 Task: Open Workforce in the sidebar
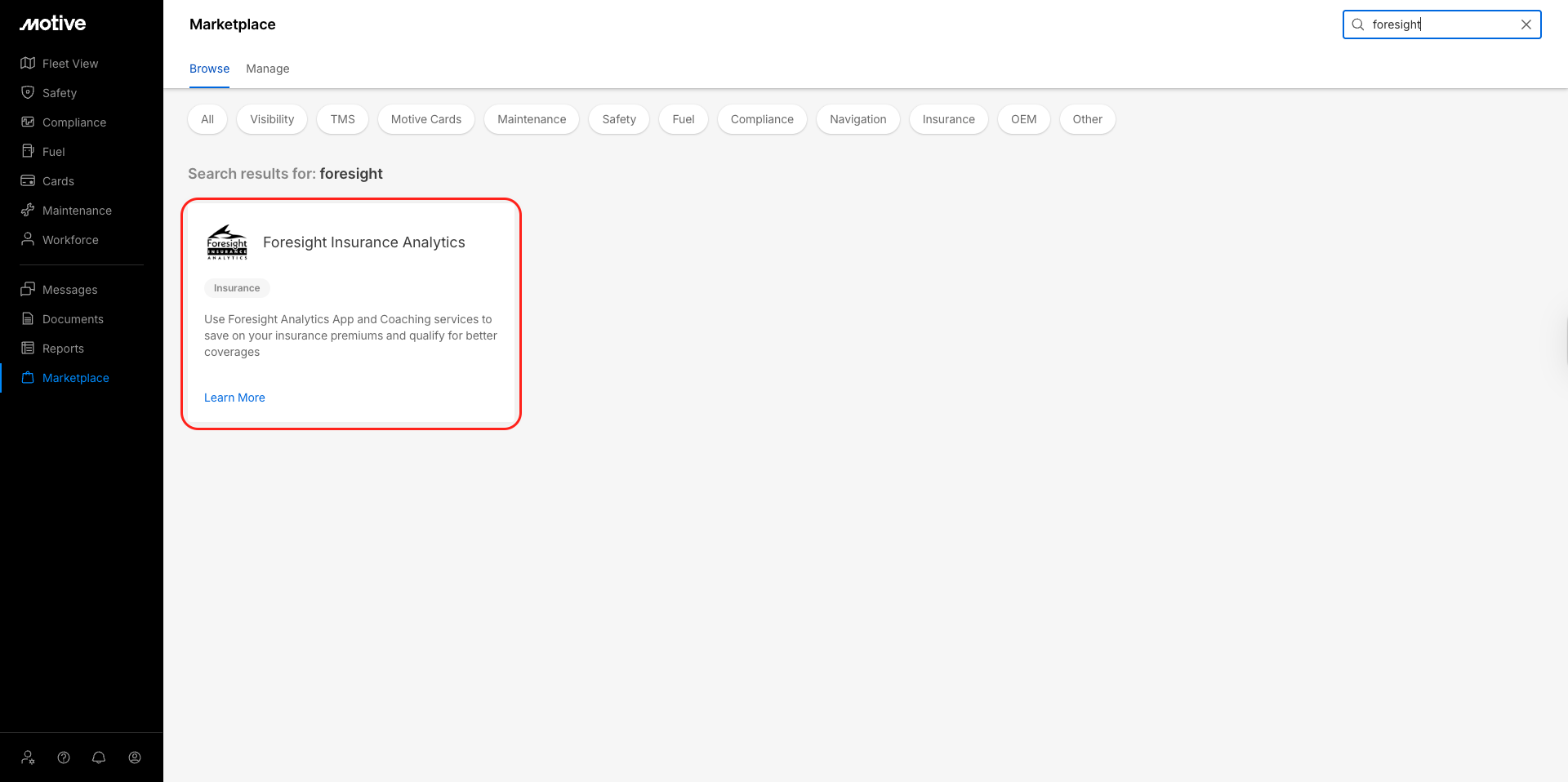tap(70, 240)
